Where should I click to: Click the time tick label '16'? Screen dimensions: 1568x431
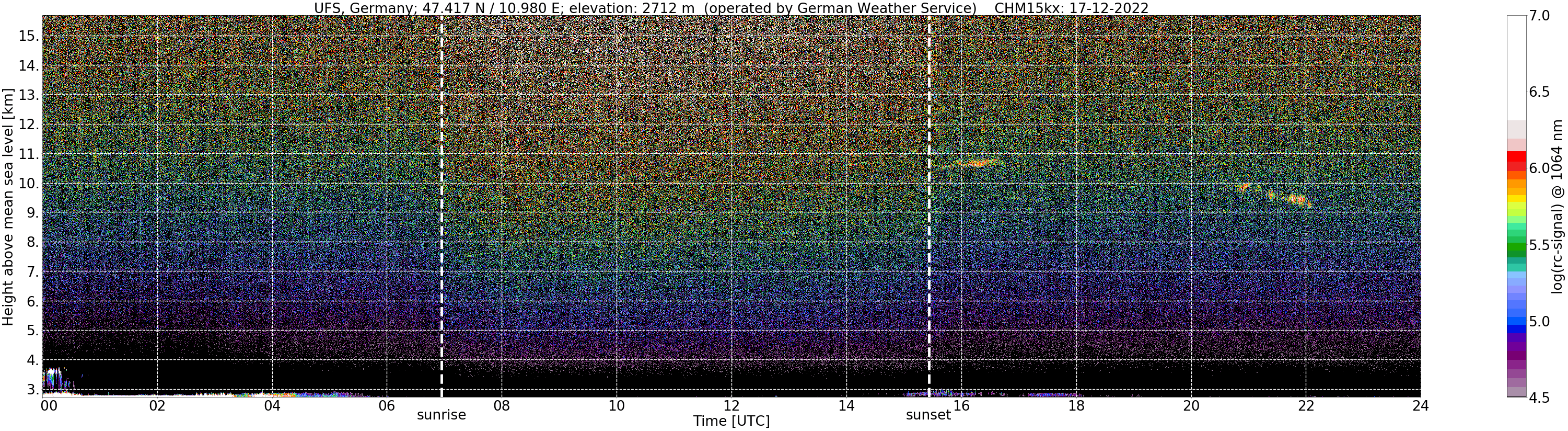point(961,406)
